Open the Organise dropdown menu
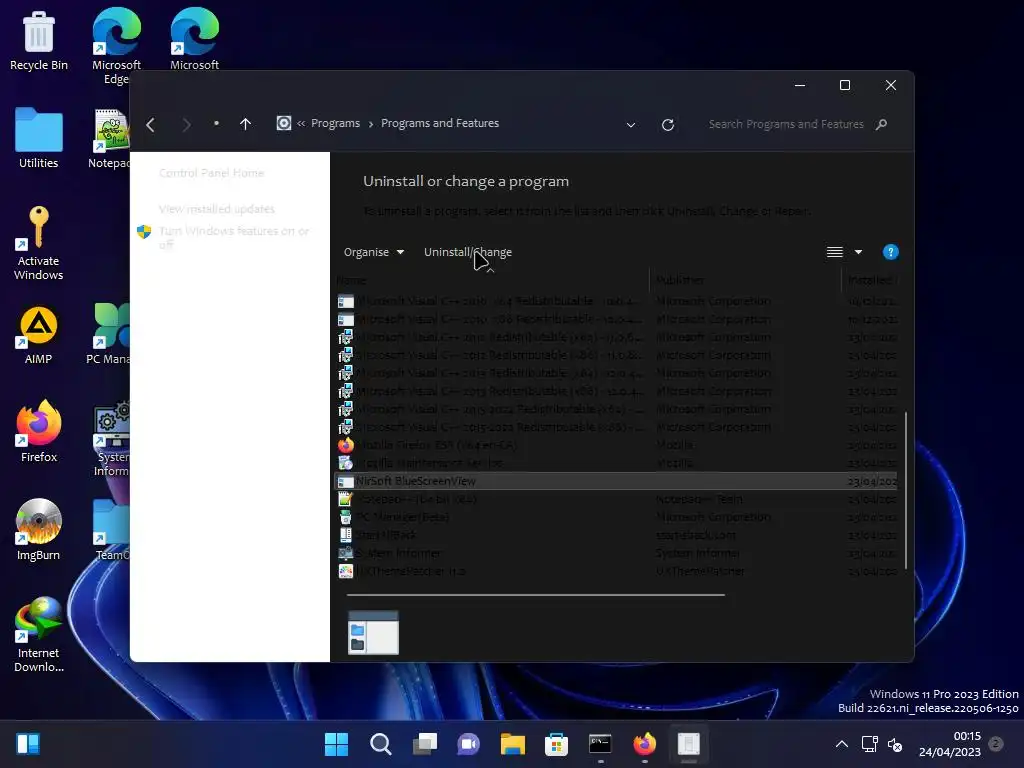Screen dimensions: 1024x768 pyautogui.click(x=374, y=252)
